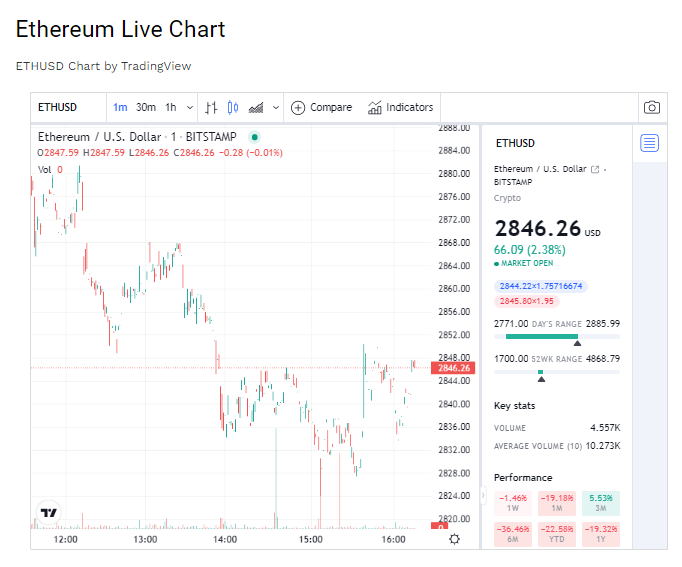
Task: Open chart settings gear icon
Action: [x=455, y=539]
